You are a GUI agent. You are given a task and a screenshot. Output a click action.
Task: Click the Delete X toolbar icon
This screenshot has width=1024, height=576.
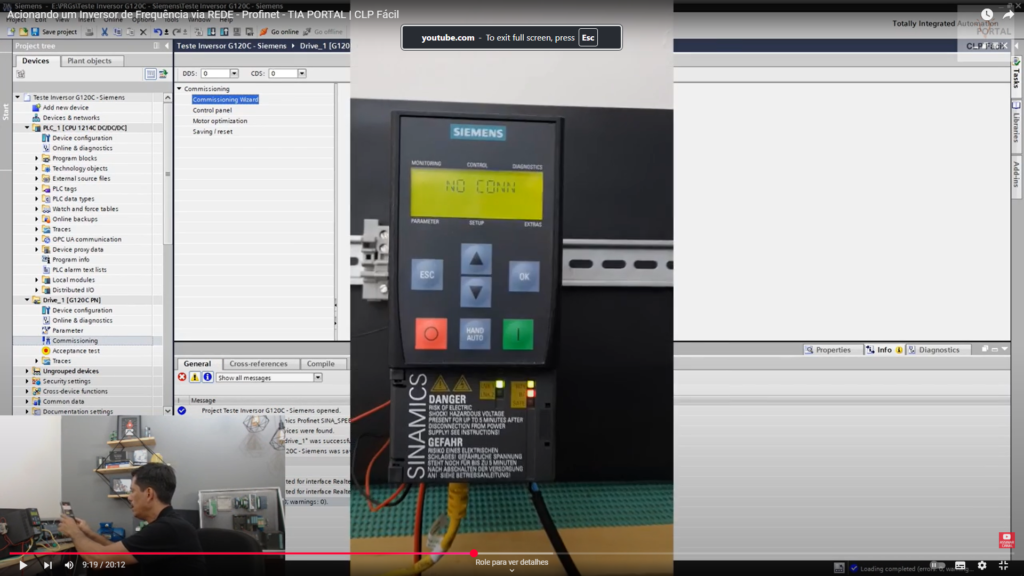click(143, 31)
